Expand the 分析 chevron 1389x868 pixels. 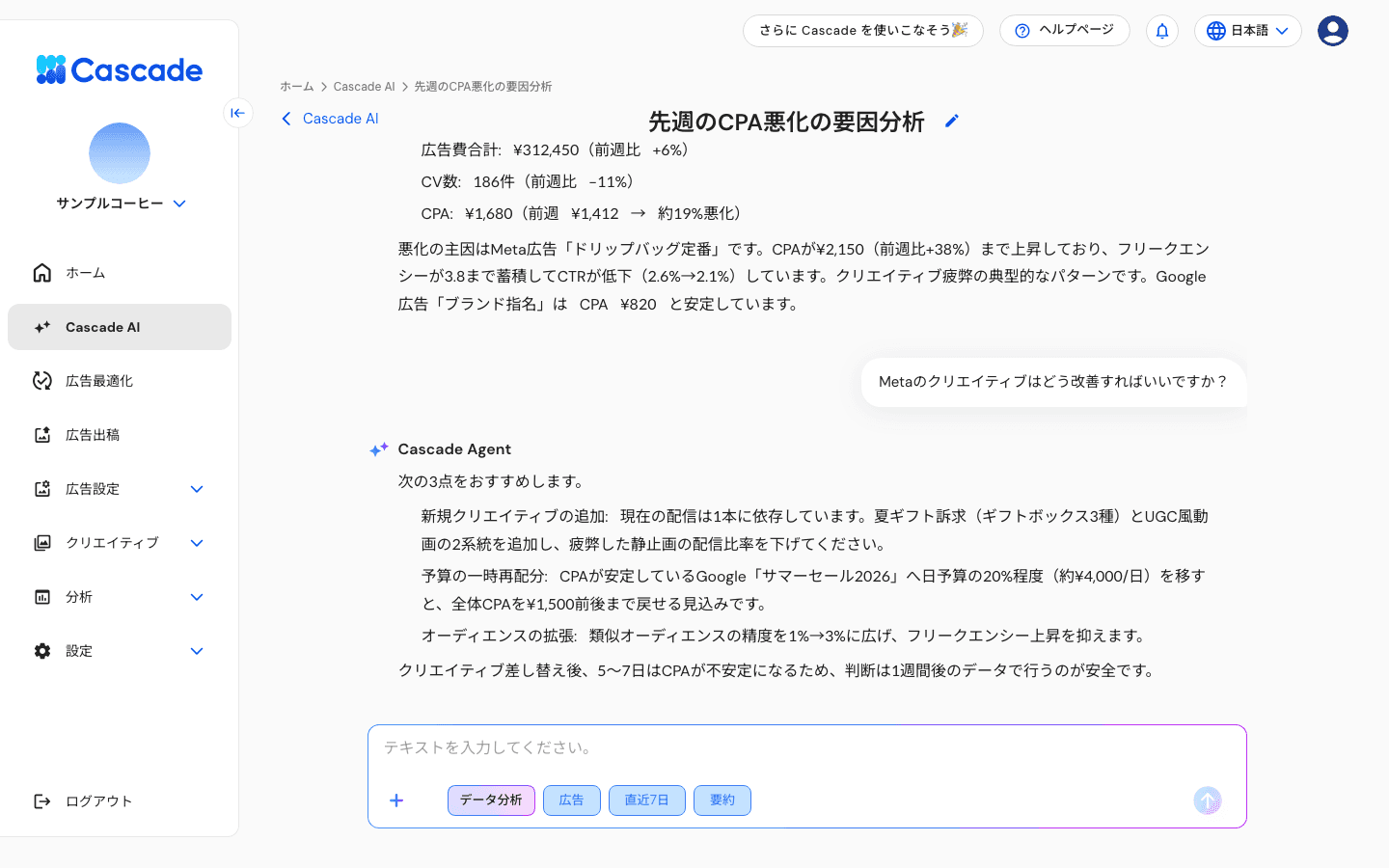(x=197, y=597)
